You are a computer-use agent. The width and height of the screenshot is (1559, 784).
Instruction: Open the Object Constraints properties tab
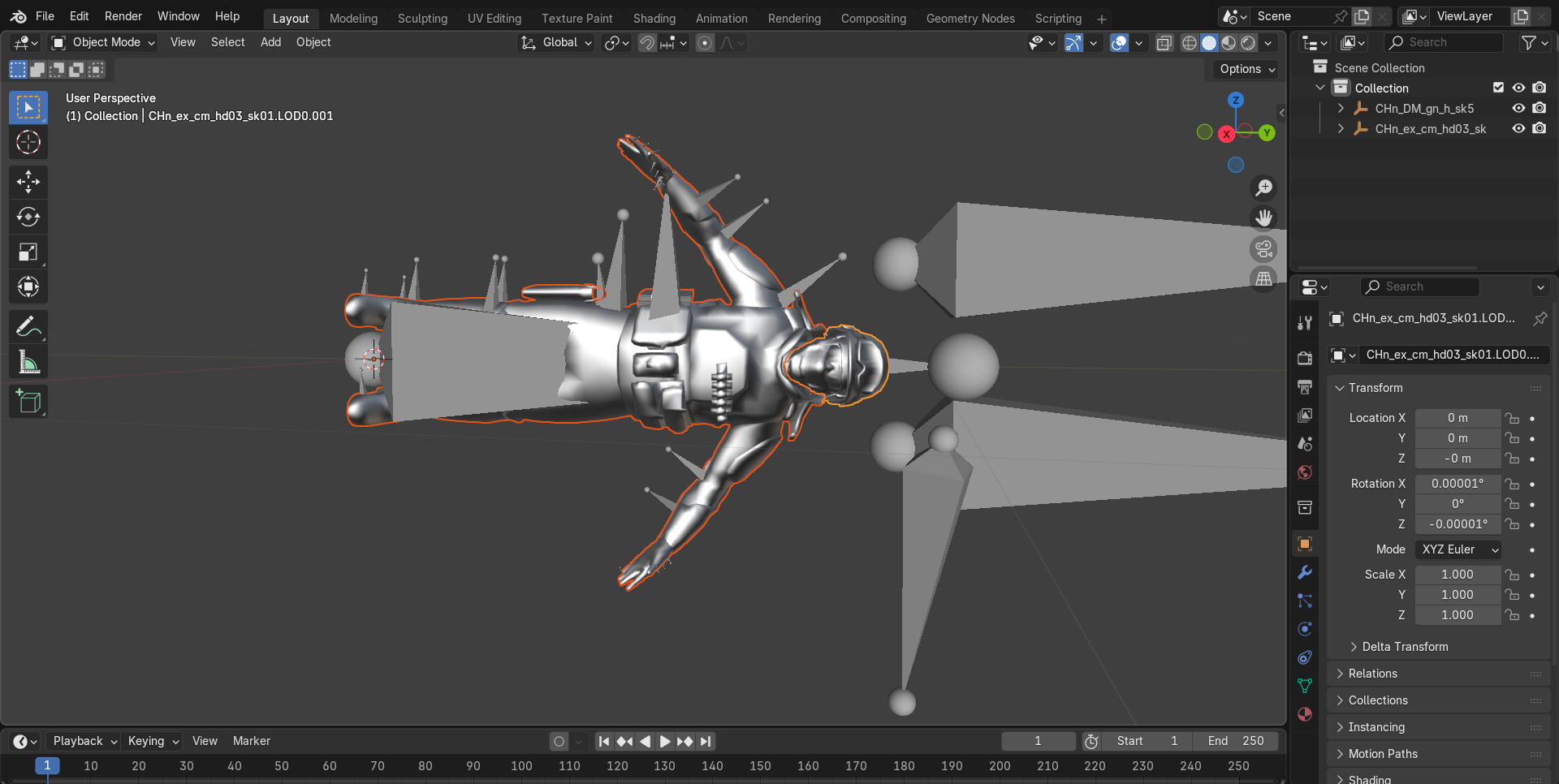tap(1305, 657)
